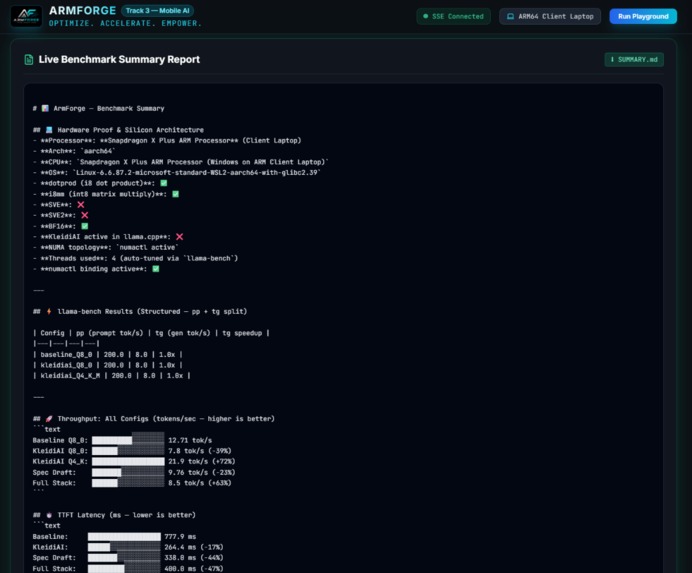692x573 pixels.
Task: Click the KleidiAI Q4_K throughput bar
Action: click(x=128, y=461)
